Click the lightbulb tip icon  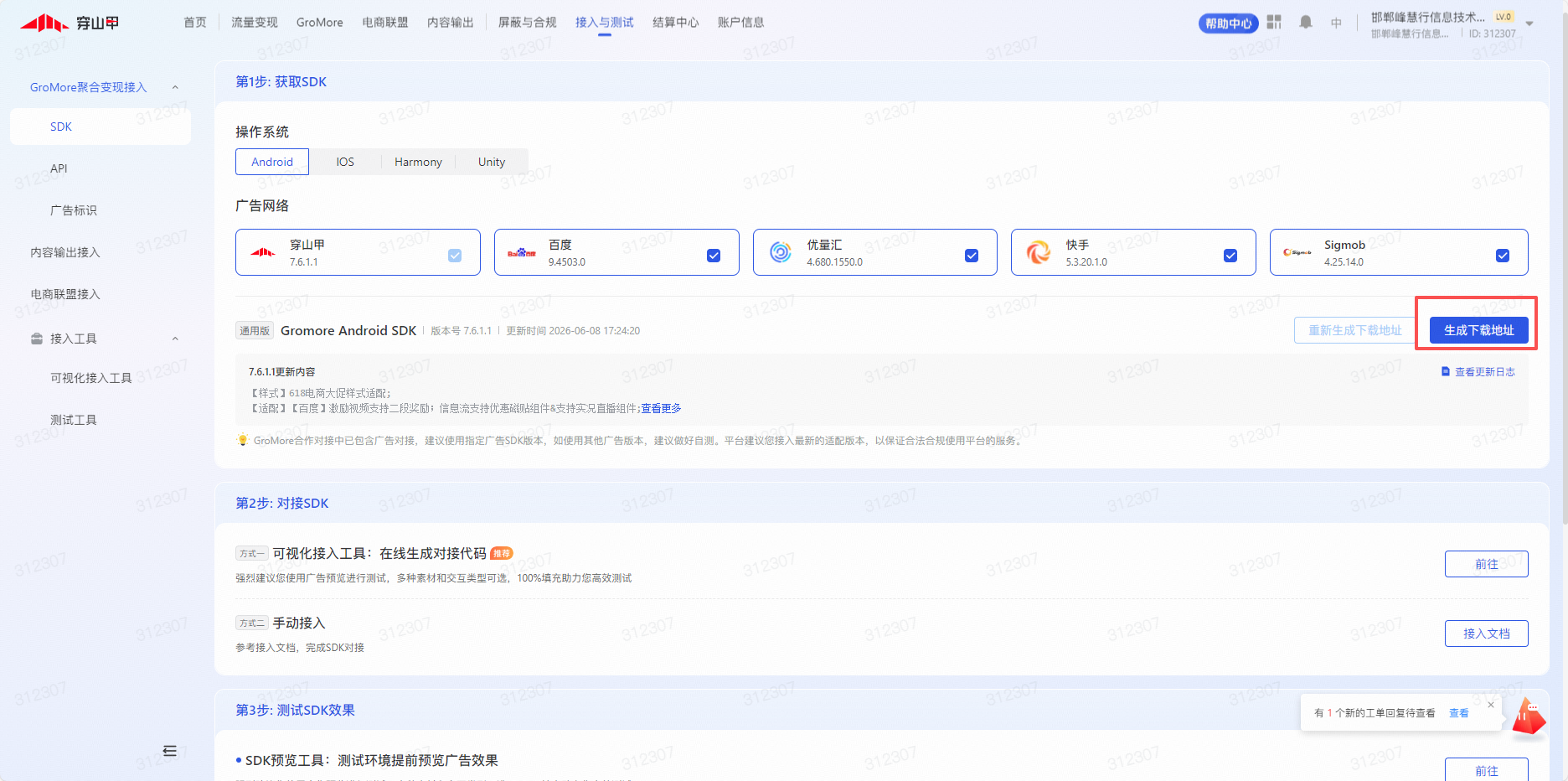coord(243,440)
